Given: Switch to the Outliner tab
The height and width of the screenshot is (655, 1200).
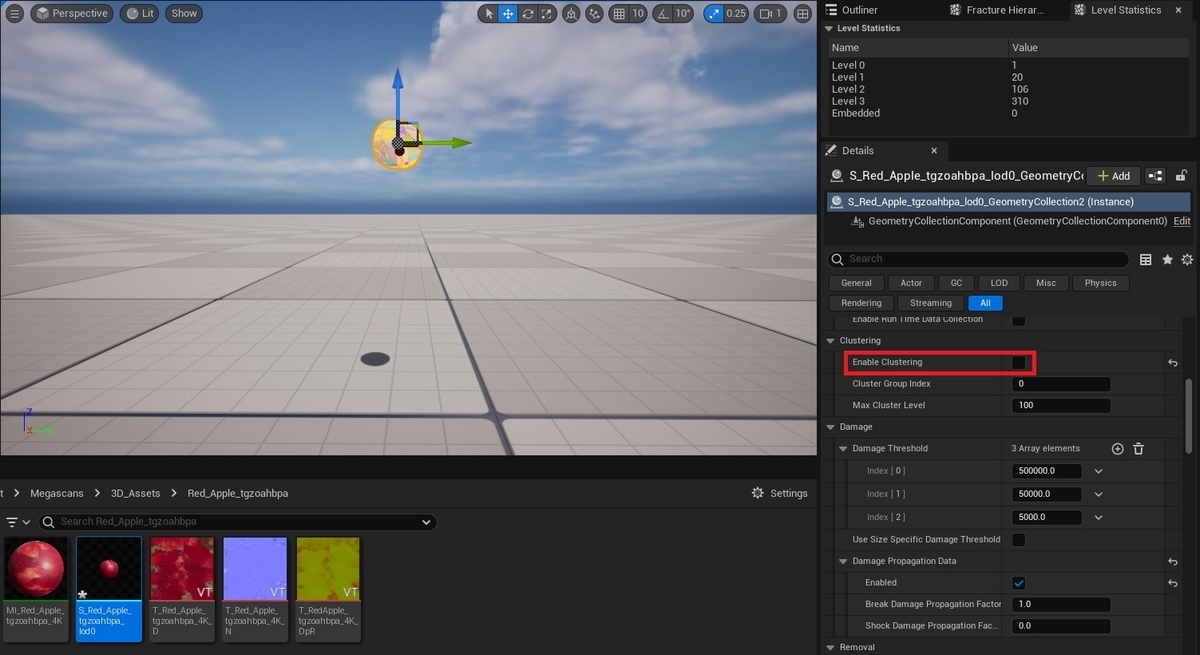Looking at the screenshot, I should click(x=859, y=10).
